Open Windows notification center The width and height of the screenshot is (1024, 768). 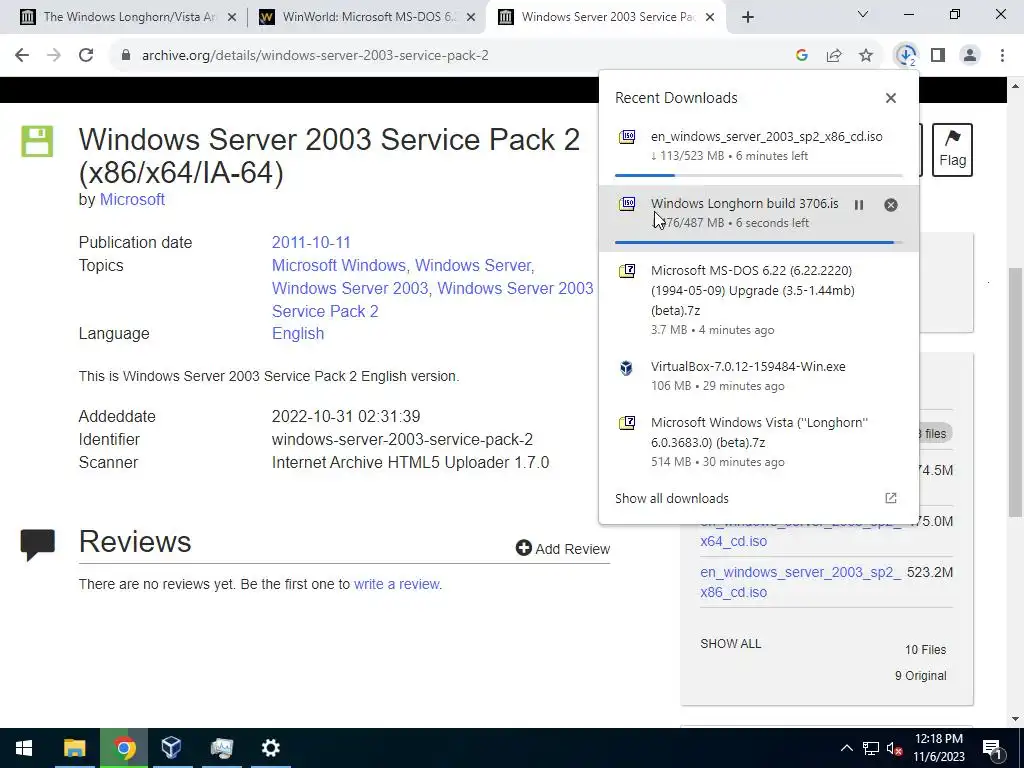point(993,748)
